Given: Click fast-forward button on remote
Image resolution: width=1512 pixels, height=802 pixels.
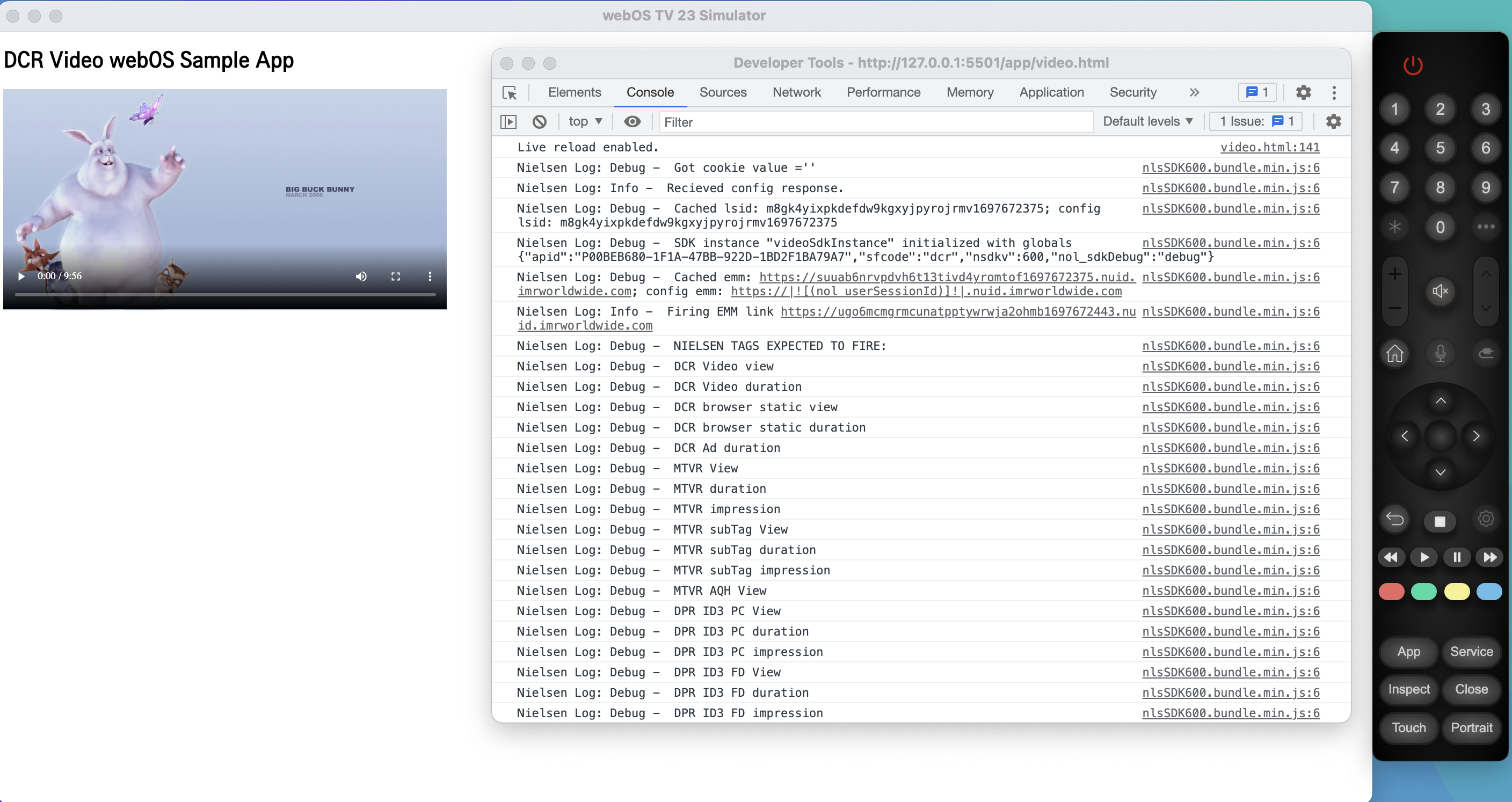Looking at the screenshot, I should 1489,557.
